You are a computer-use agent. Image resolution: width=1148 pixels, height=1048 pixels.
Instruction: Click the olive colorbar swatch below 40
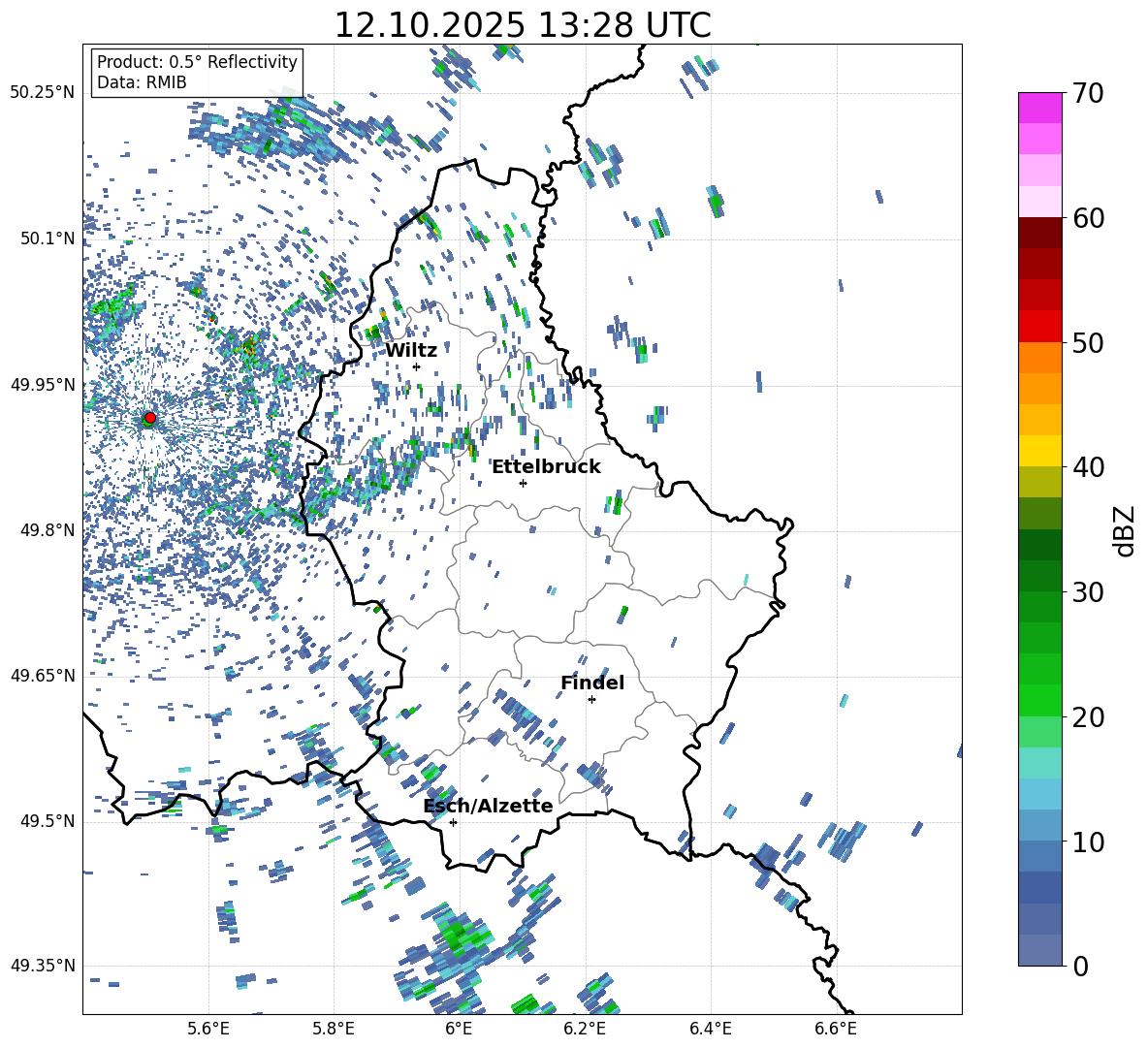(x=1039, y=482)
